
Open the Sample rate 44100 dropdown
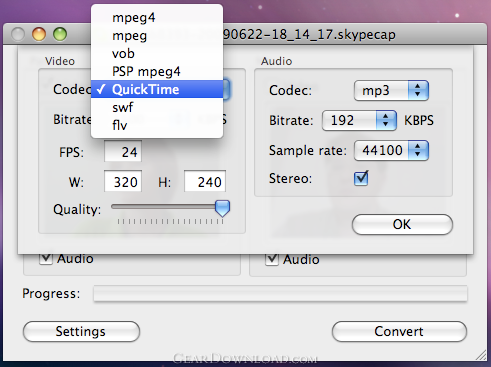tap(391, 150)
